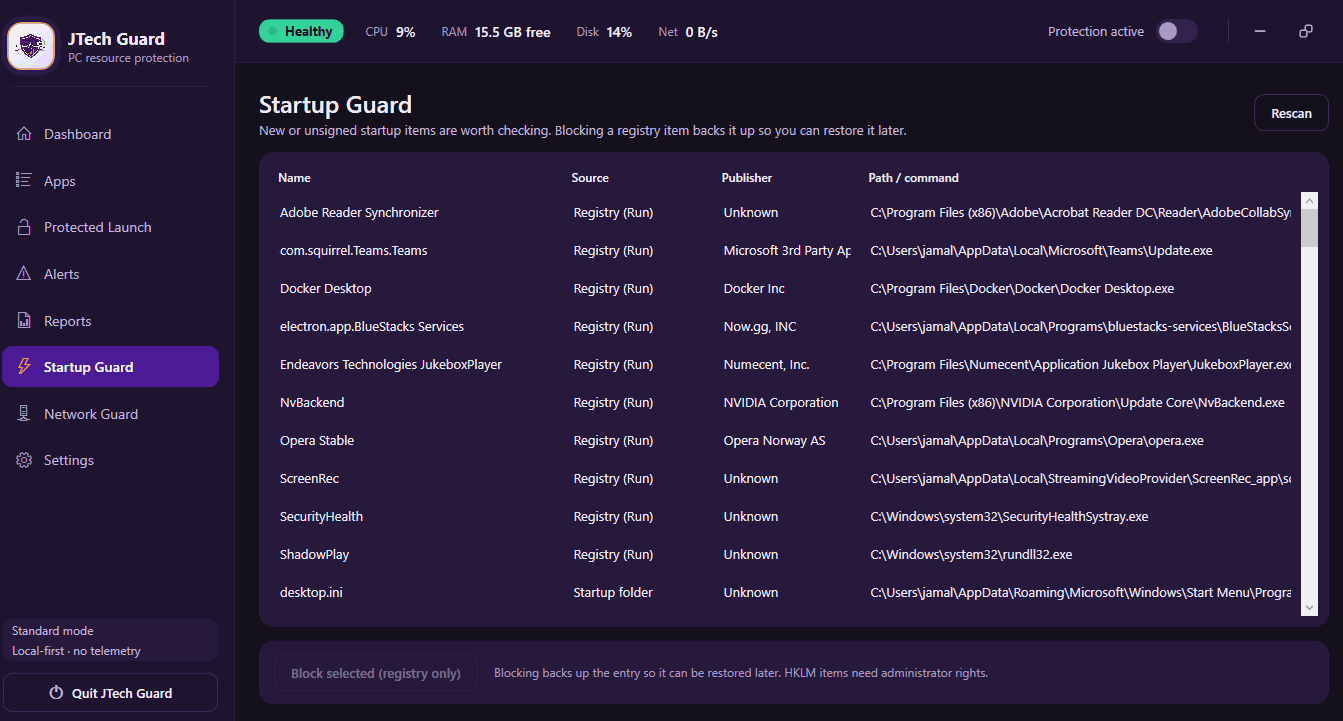Click the Opera opera.exe path cell
This screenshot has height=721, width=1343.
pos(1037,441)
